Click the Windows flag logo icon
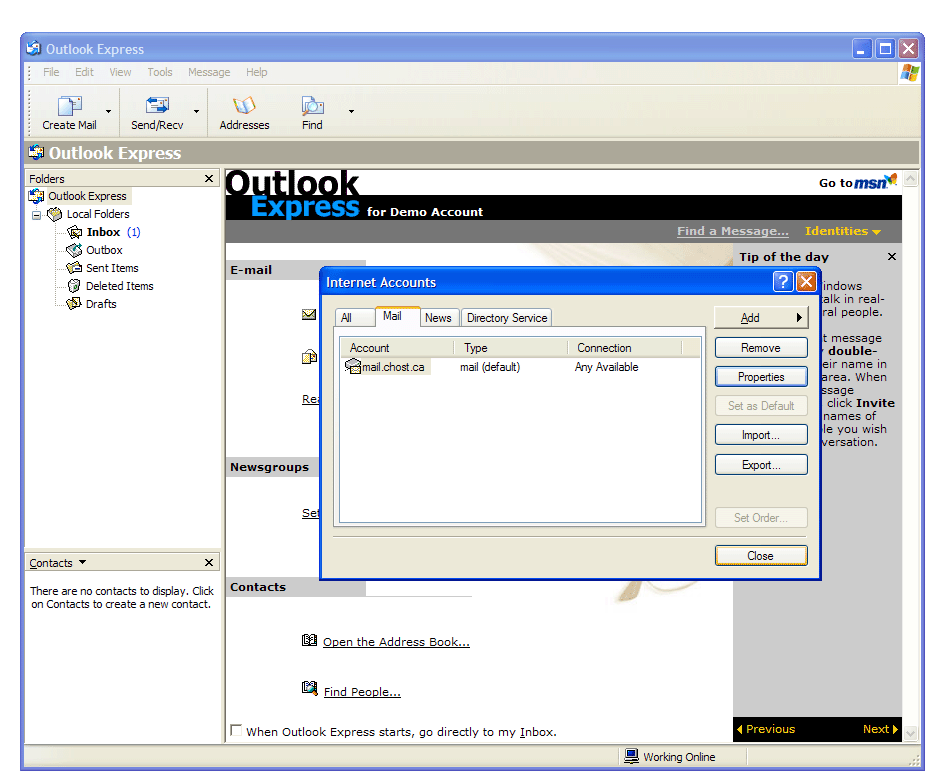 (909, 73)
